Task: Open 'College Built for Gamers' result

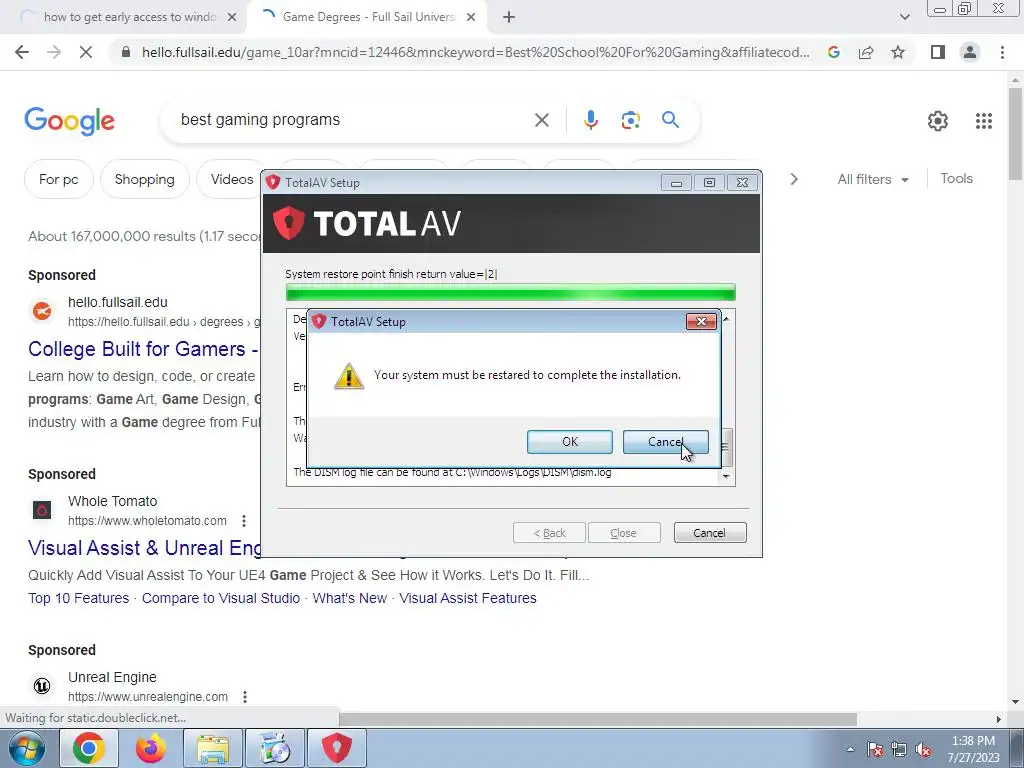Action: coord(143,349)
